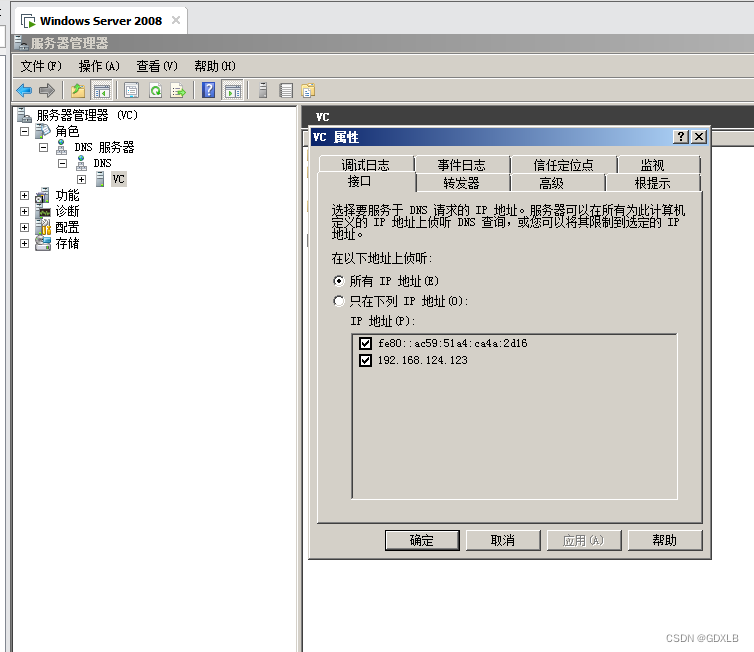Expand the 诊断 tree node

coord(25,212)
